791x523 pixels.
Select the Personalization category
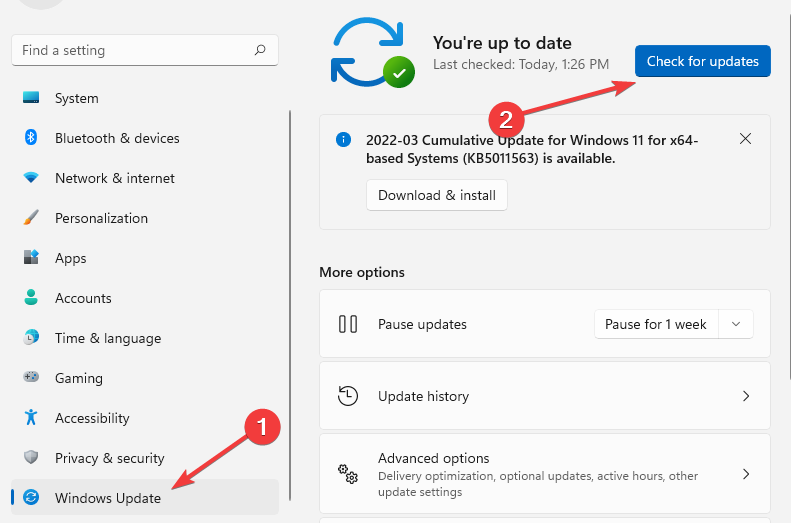point(145,218)
